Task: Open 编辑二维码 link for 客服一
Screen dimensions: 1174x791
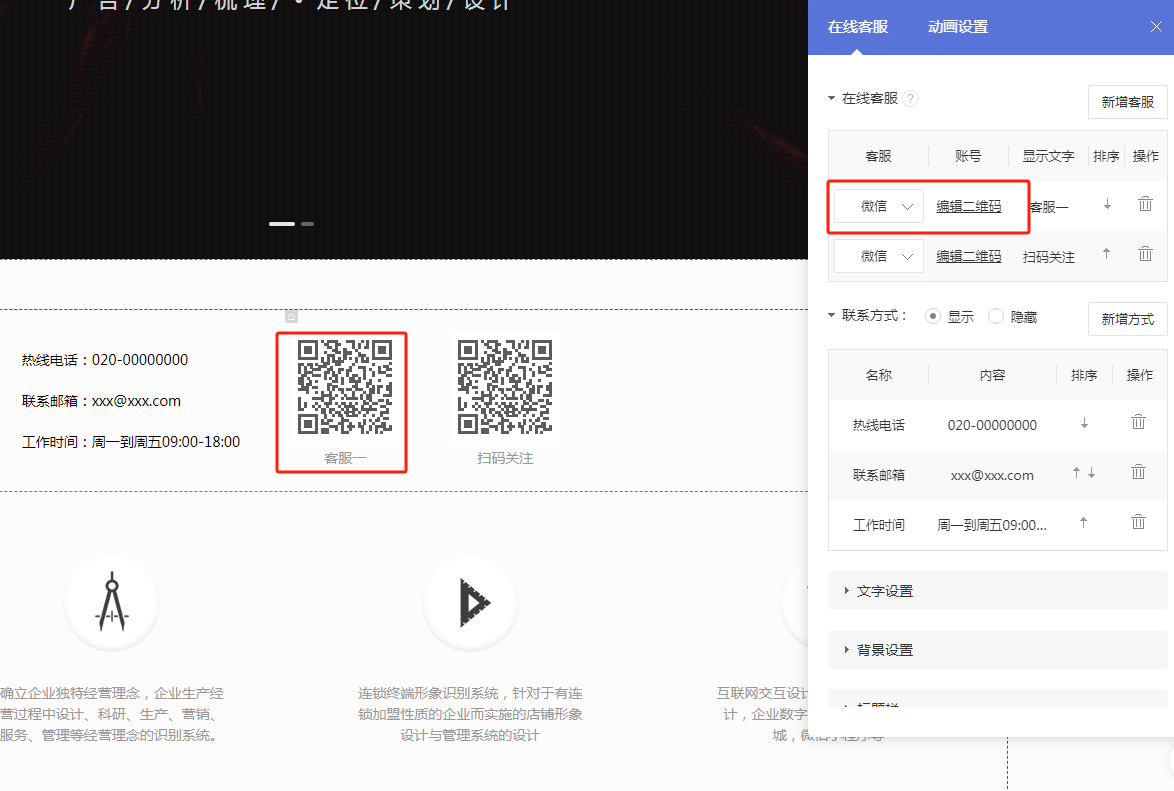Action: click(969, 206)
